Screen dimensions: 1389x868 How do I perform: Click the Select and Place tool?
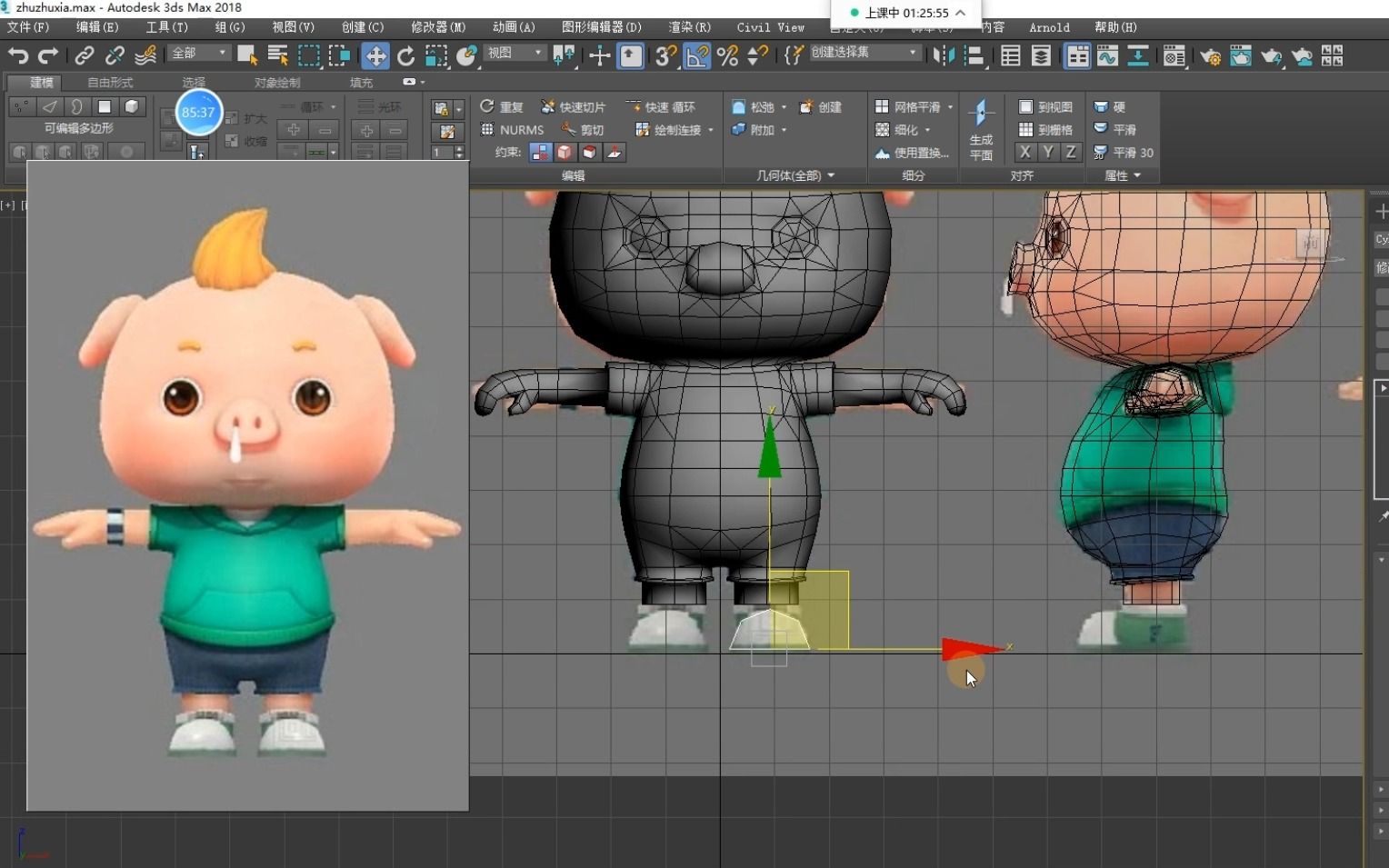click(x=467, y=56)
